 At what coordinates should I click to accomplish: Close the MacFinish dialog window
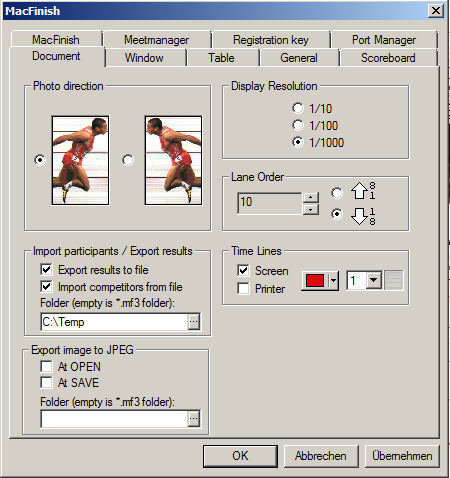point(436,11)
